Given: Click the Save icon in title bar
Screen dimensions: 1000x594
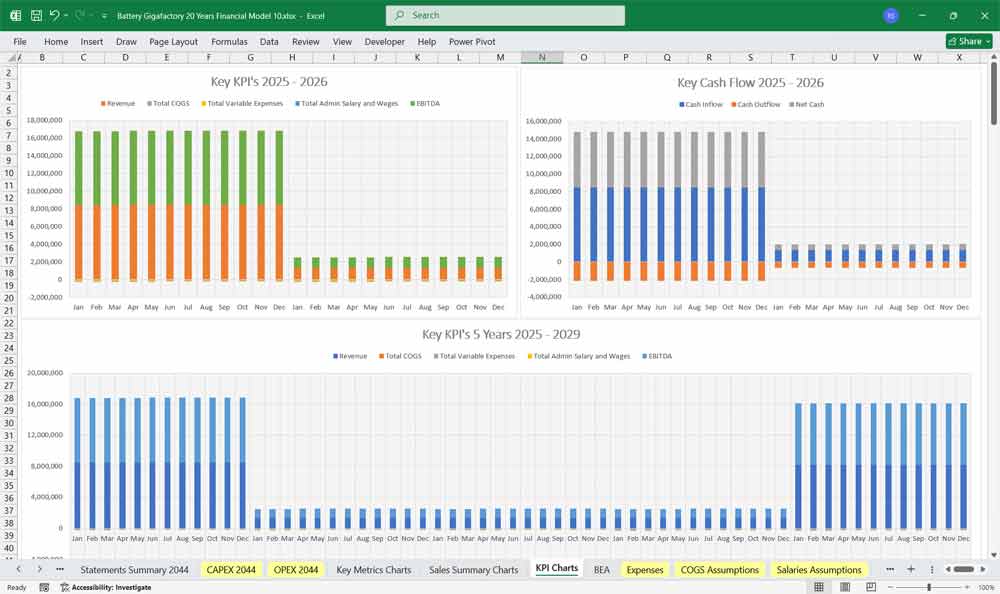Looking at the screenshot, I should click(x=36, y=16).
